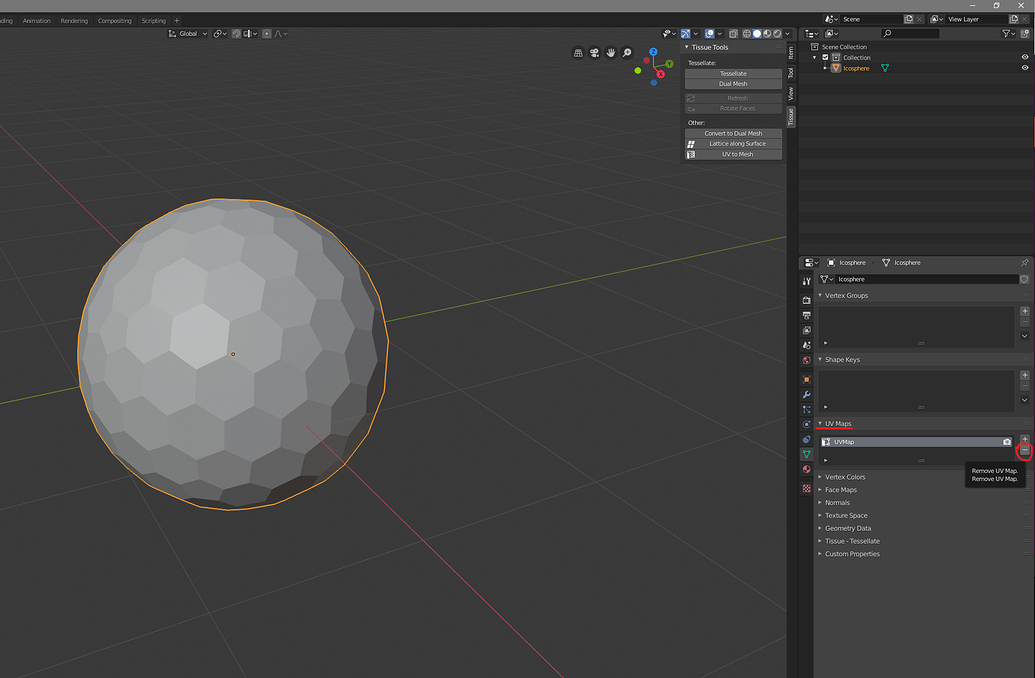Open the Scene properties tab icon
The image size is (1035, 678).
(x=807, y=345)
